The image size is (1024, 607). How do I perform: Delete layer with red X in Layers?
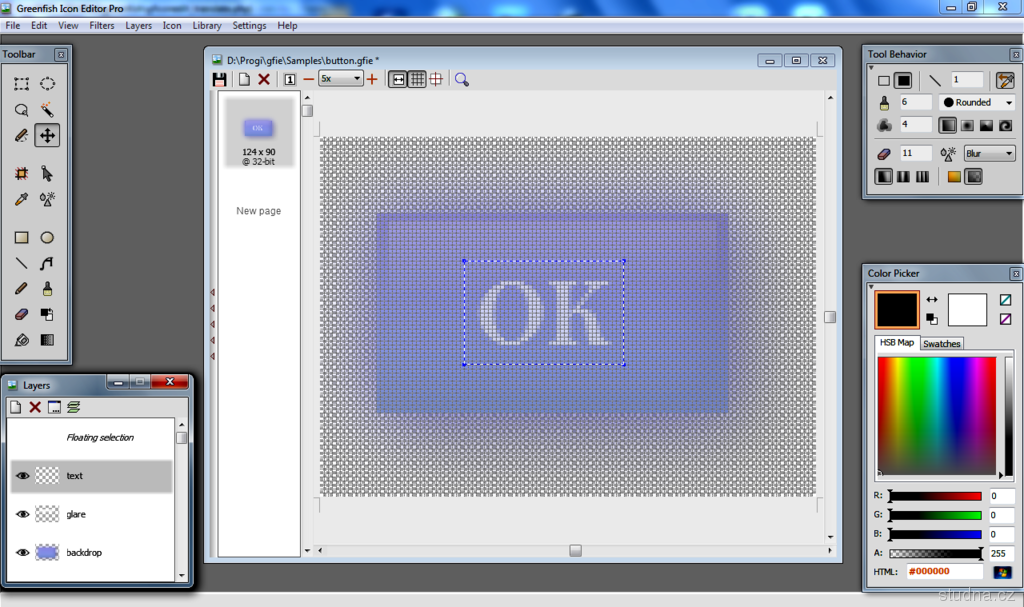(x=35, y=407)
